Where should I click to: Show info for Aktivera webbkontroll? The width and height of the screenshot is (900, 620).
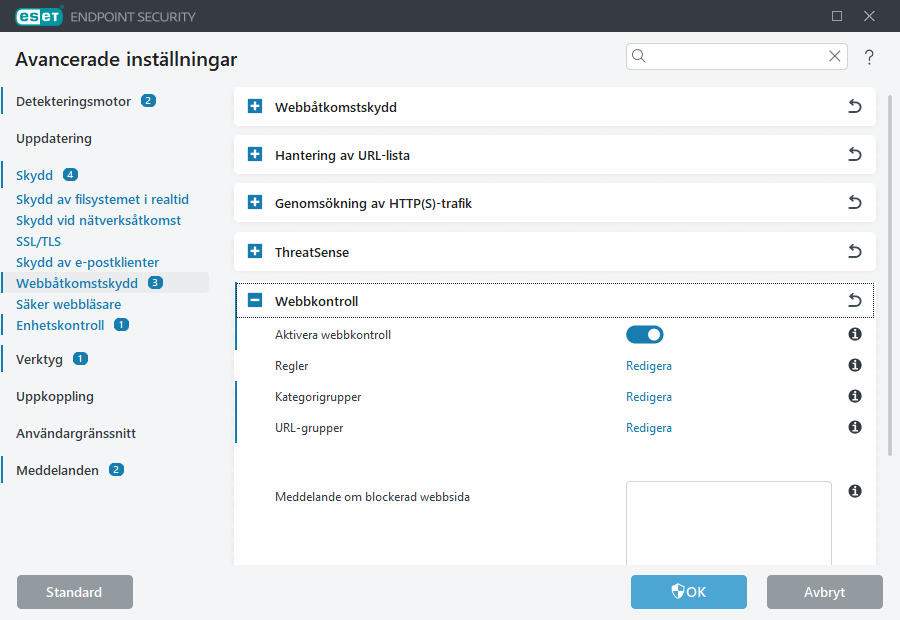point(855,335)
